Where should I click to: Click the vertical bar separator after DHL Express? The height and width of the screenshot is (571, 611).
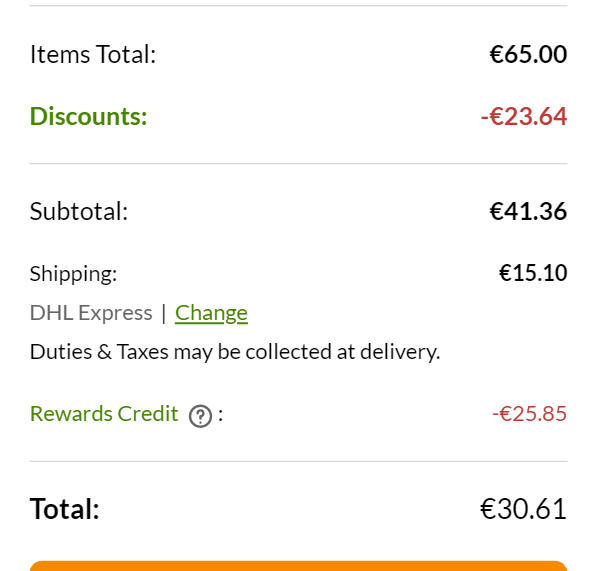click(164, 313)
